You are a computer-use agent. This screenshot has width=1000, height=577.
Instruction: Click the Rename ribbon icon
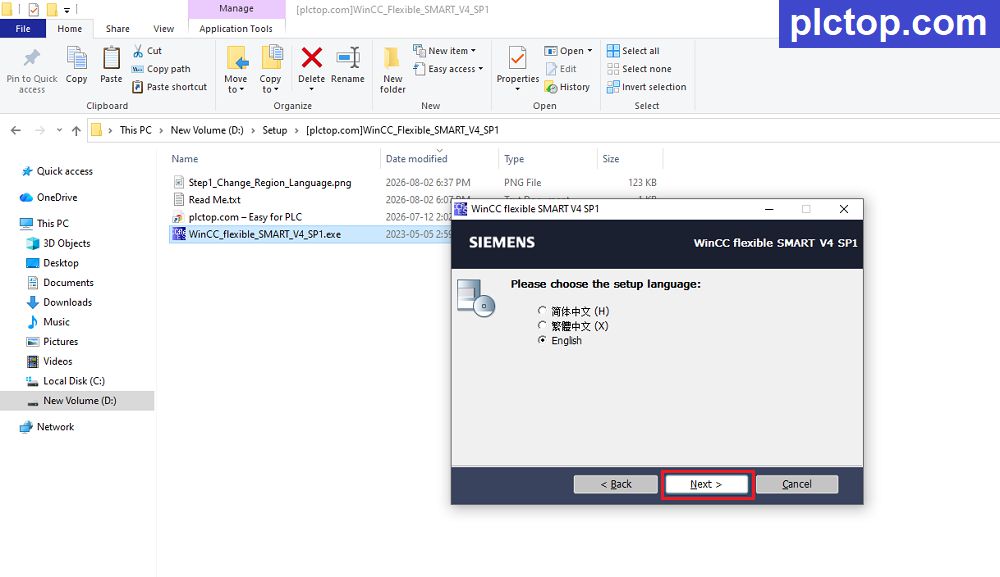348,58
